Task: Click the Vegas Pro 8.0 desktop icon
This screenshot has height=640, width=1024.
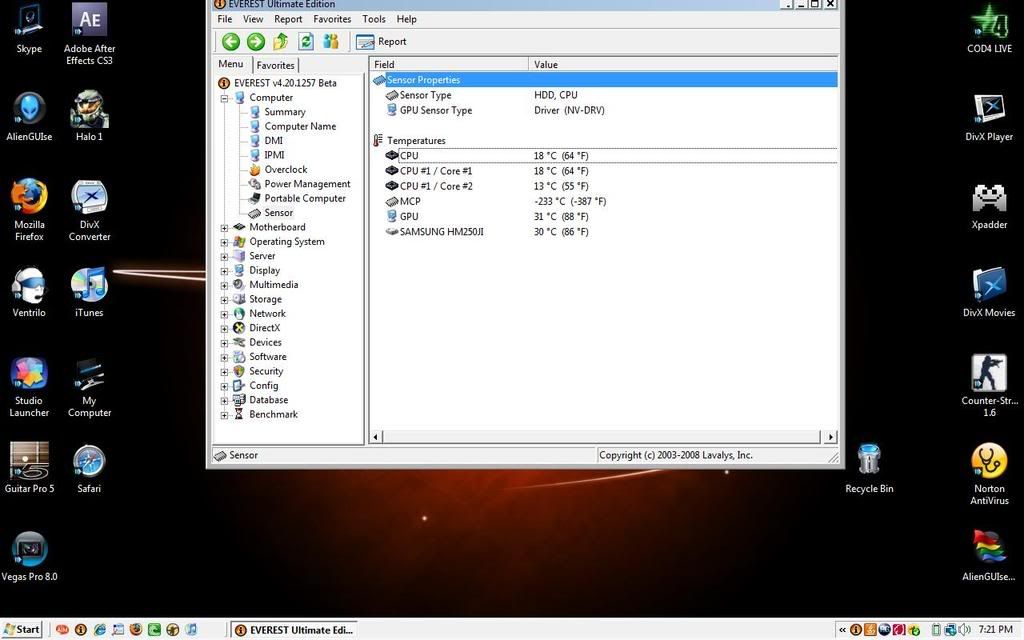Action: click(29, 556)
